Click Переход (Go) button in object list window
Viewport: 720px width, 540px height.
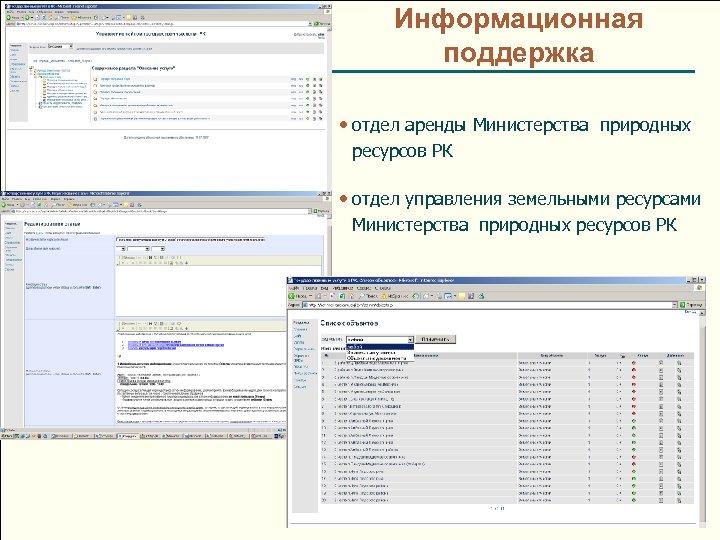[691, 305]
